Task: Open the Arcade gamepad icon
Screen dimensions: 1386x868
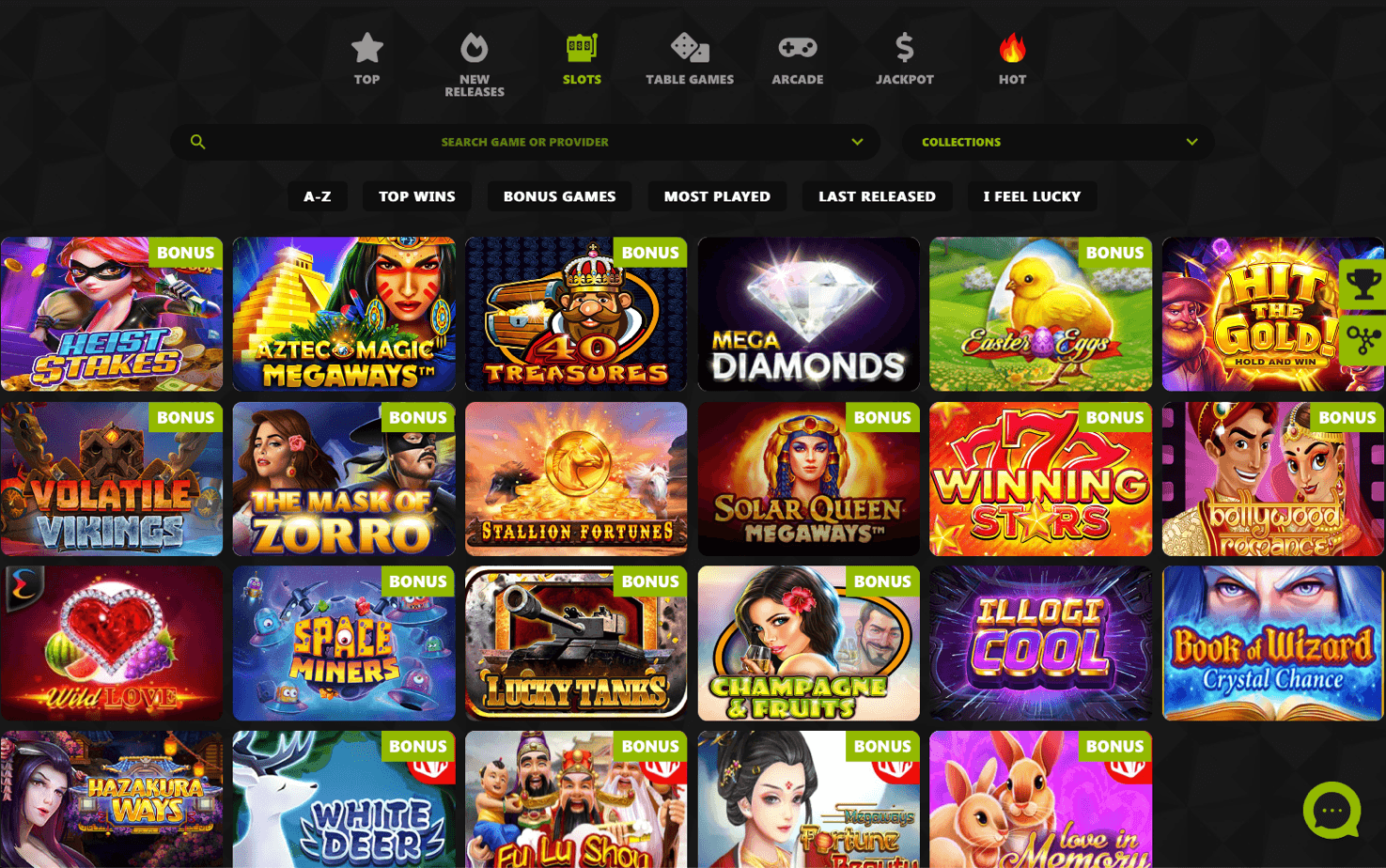Action: (798, 47)
